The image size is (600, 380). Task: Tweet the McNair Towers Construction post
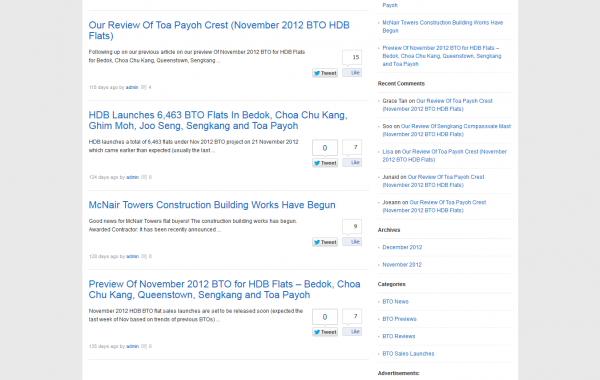325,242
